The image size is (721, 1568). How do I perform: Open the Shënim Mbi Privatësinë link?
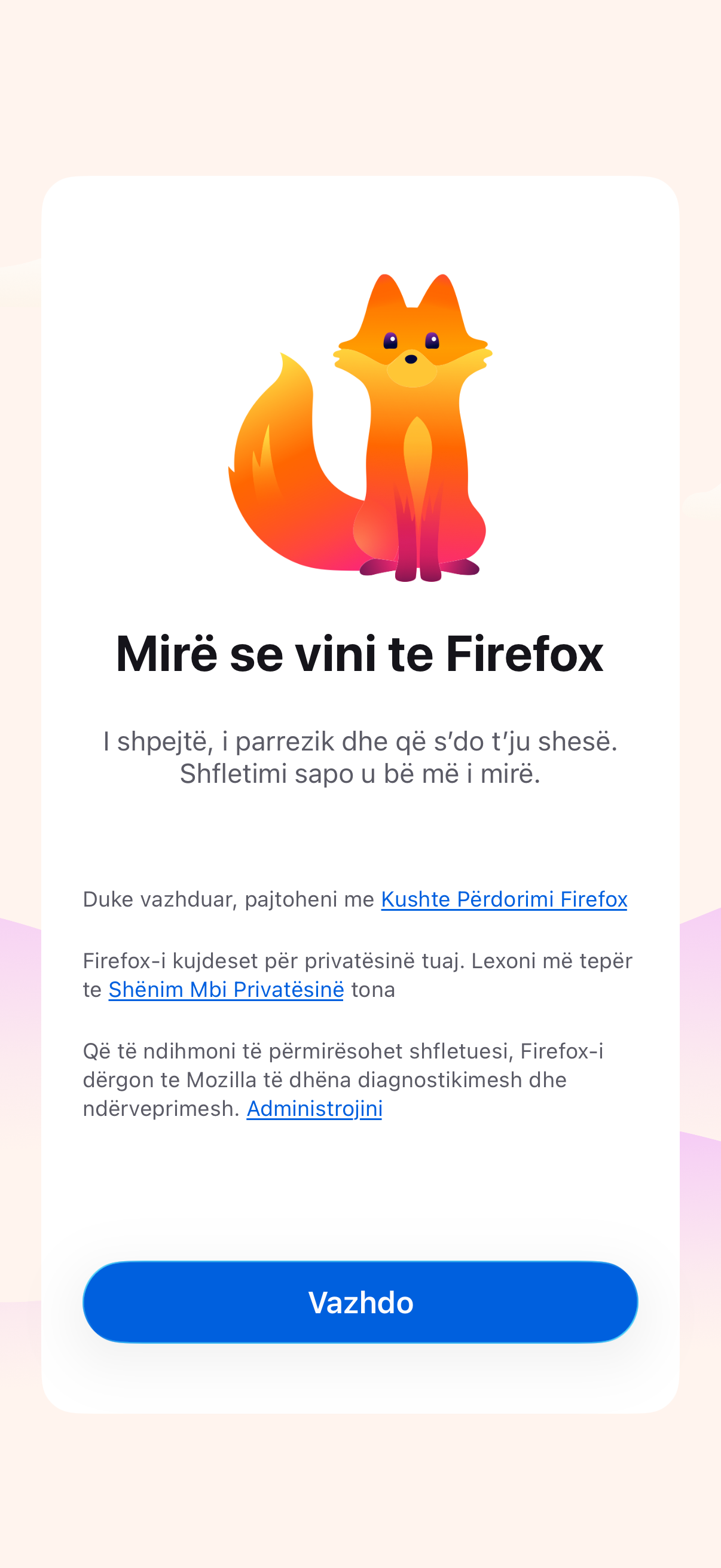[226, 989]
